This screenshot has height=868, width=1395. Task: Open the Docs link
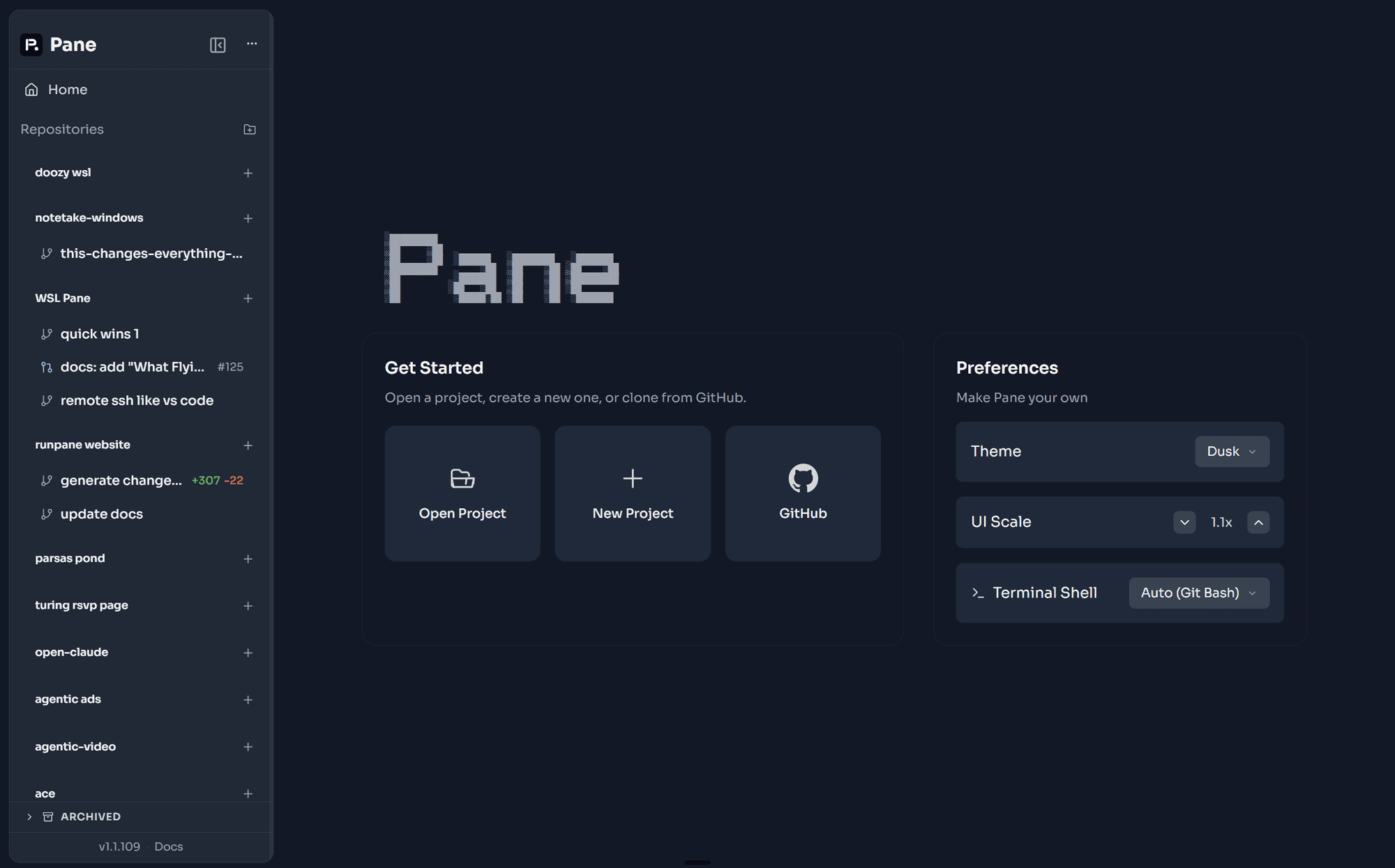[168, 846]
